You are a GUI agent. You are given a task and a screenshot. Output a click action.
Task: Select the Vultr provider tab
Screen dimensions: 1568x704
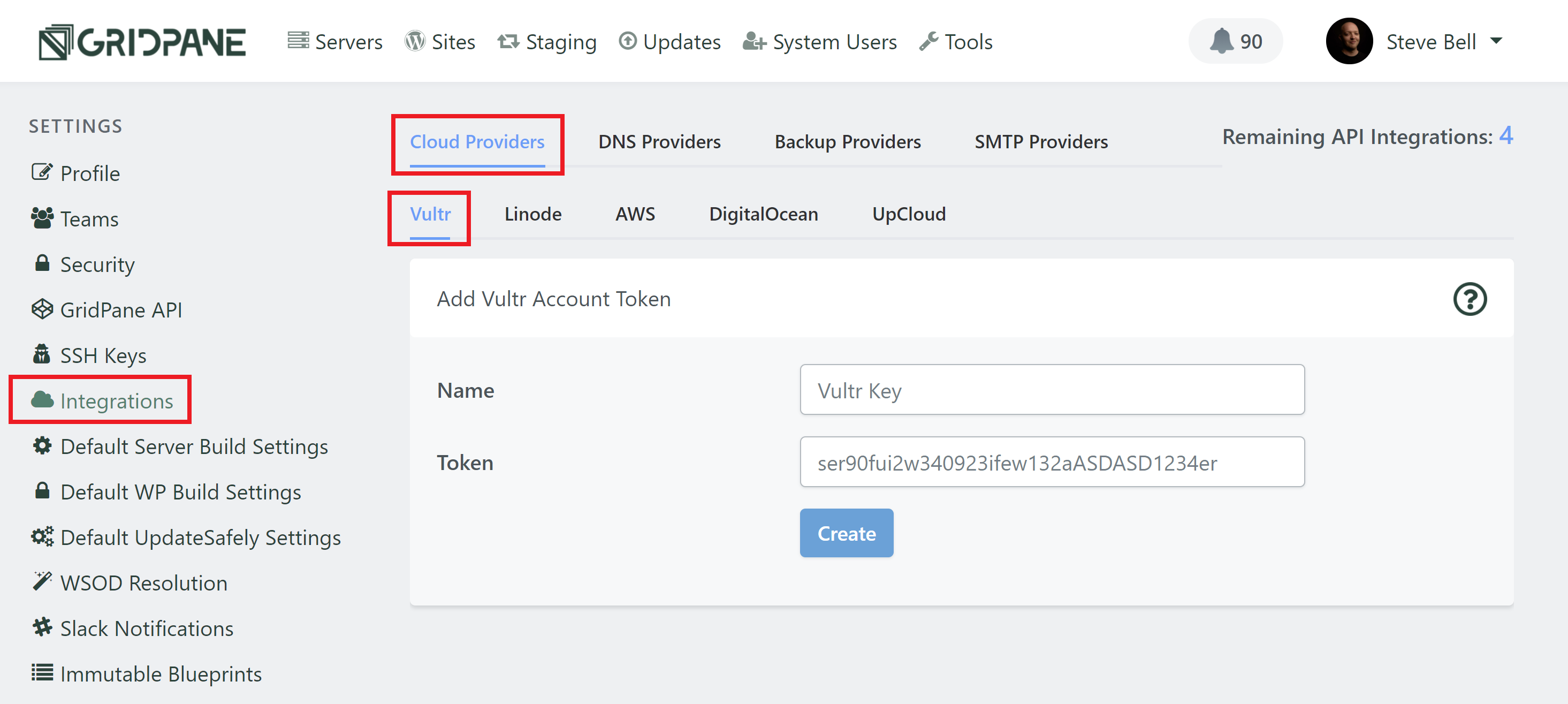coord(430,214)
